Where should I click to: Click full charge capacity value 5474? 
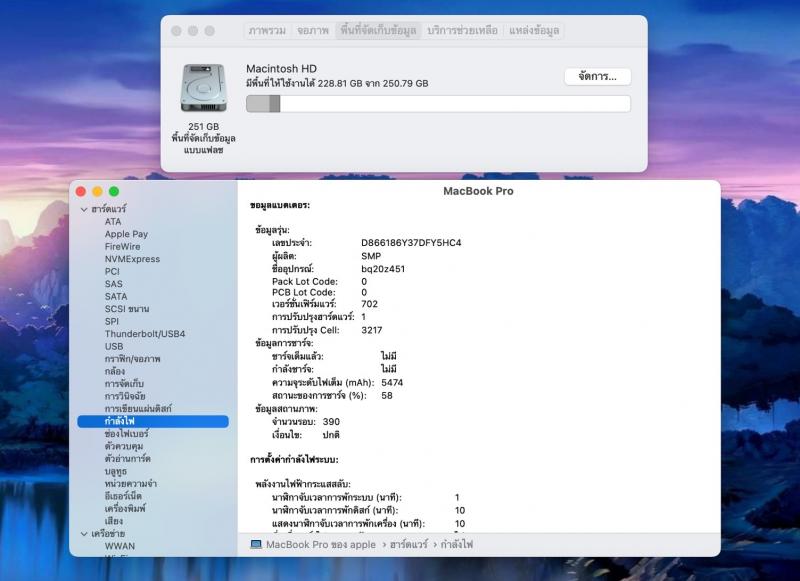[x=392, y=383]
